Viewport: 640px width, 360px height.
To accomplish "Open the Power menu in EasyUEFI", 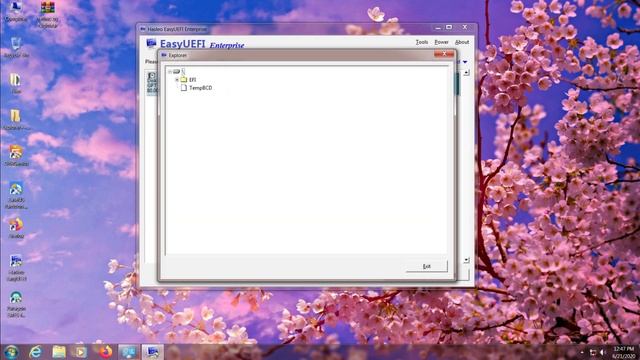I will pos(441,42).
